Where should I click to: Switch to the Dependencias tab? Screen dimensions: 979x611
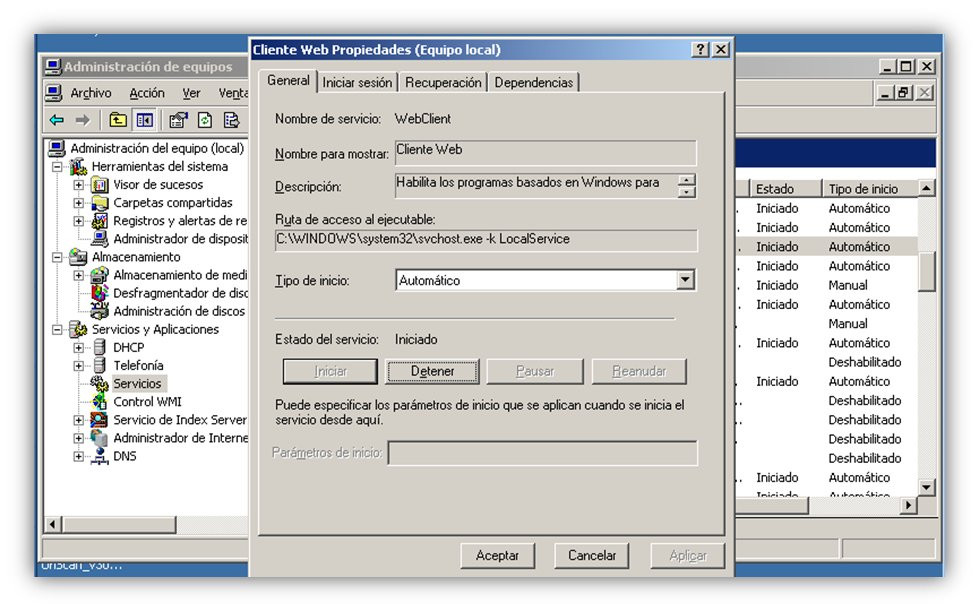534,82
